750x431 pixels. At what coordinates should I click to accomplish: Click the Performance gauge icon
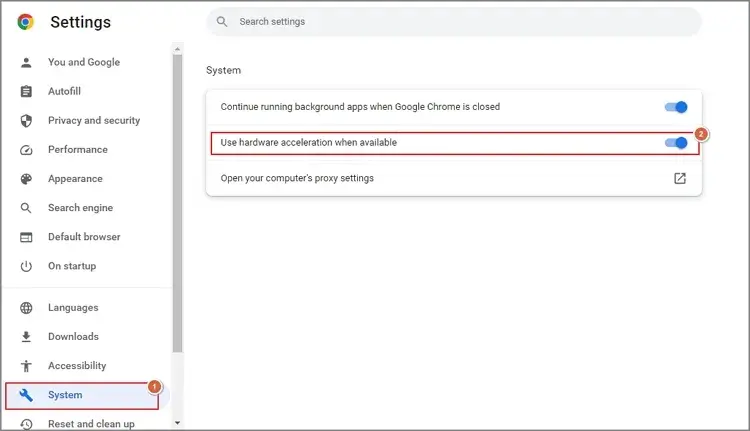coord(26,150)
